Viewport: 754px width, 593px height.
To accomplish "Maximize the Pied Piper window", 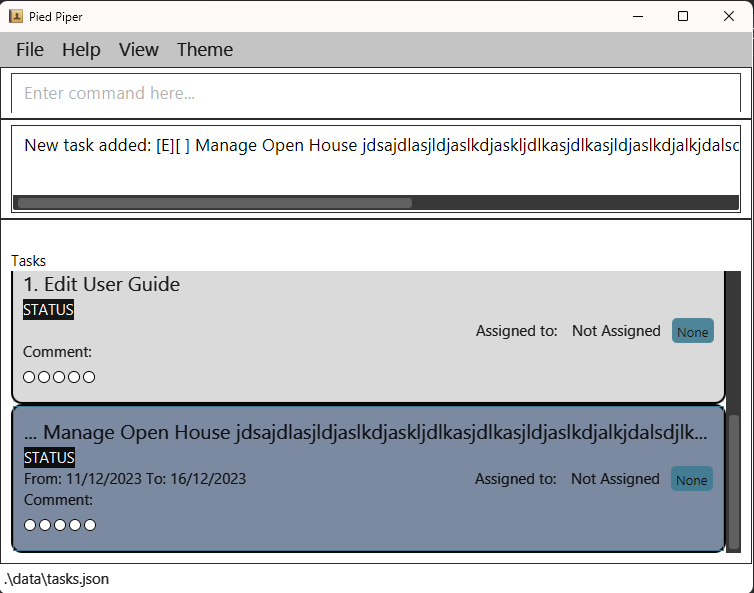I will (683, 16).
